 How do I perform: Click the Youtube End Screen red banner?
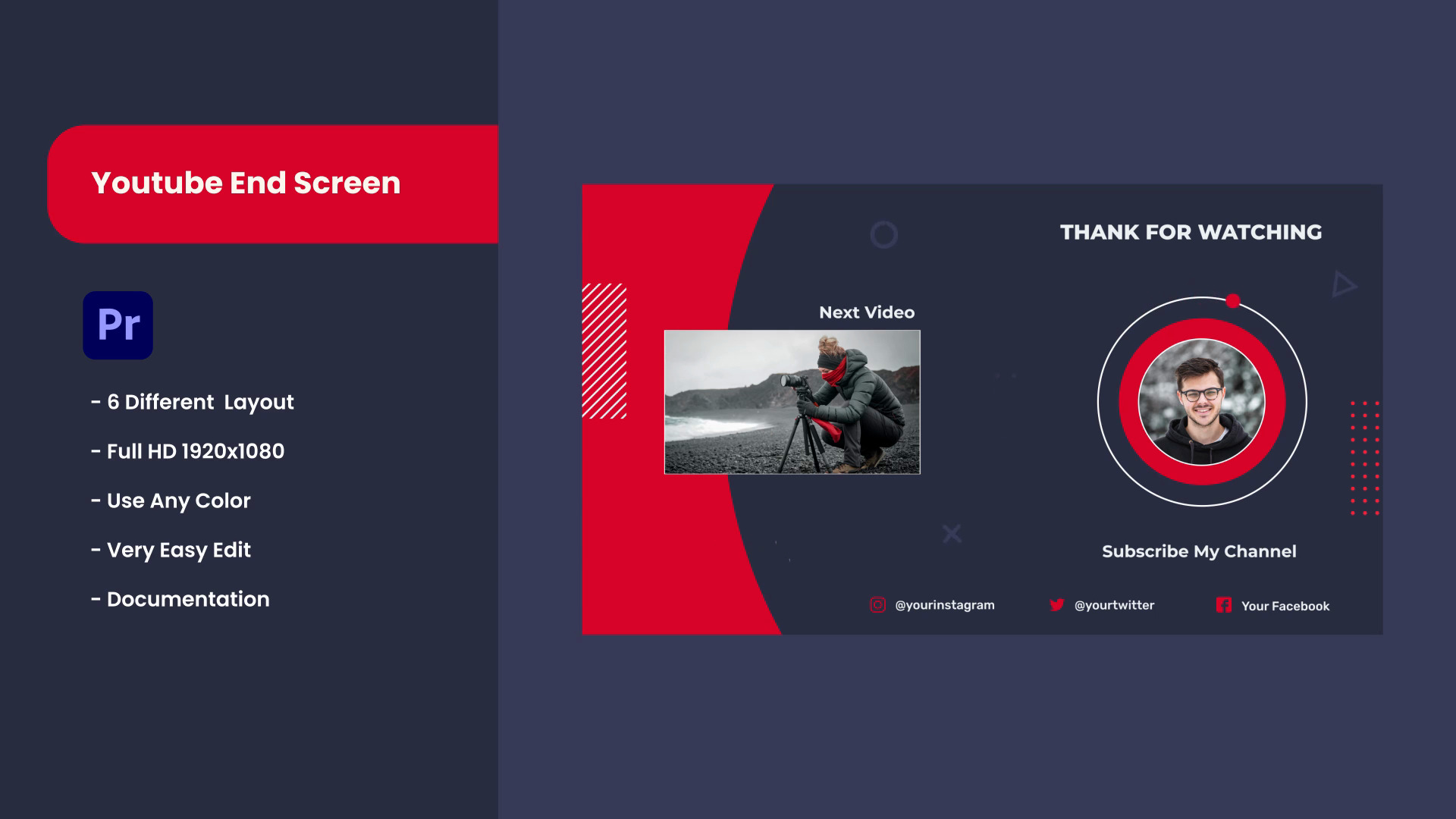point(273,184)
